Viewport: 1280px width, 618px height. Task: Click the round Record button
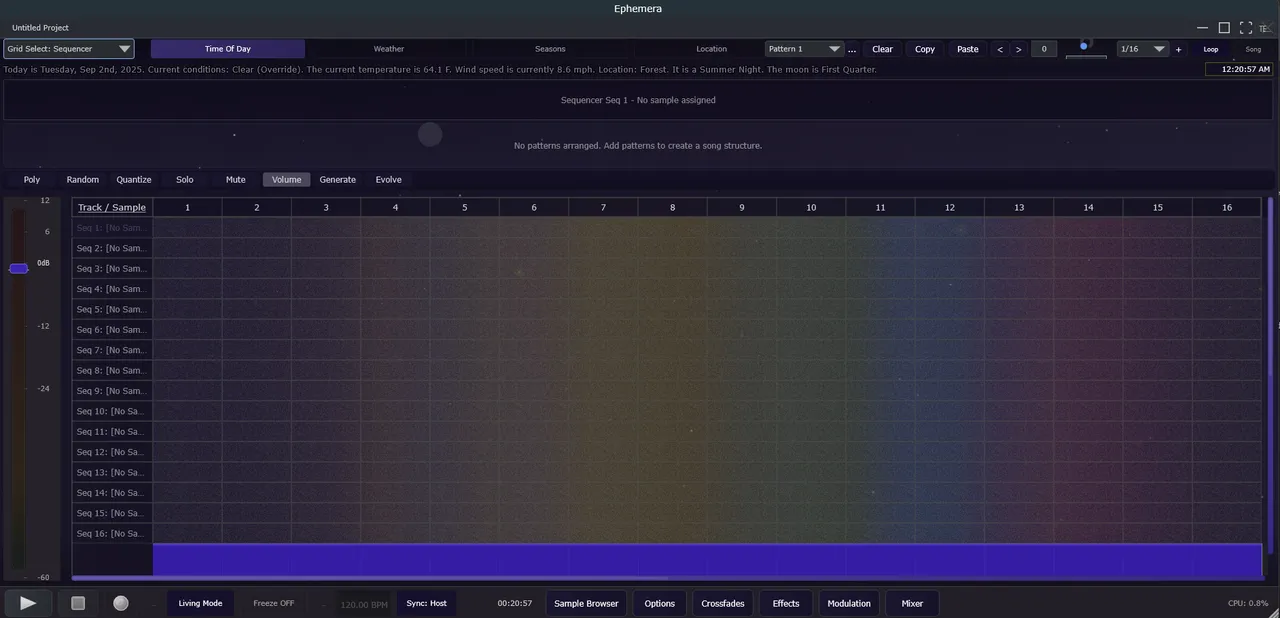tap(121, 603)
